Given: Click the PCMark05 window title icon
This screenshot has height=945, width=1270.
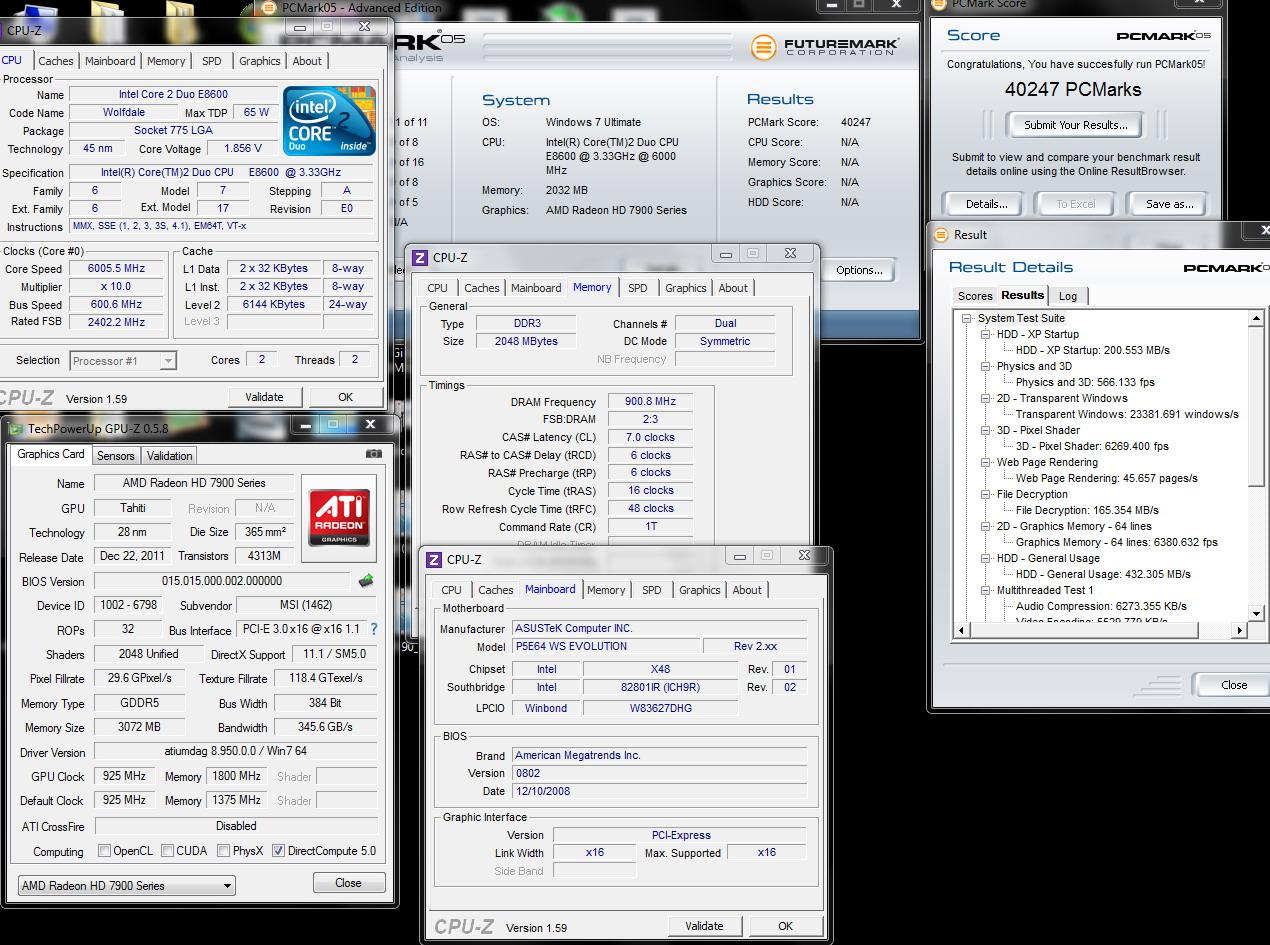Looking at the screenshot, I should click(267, 7).
